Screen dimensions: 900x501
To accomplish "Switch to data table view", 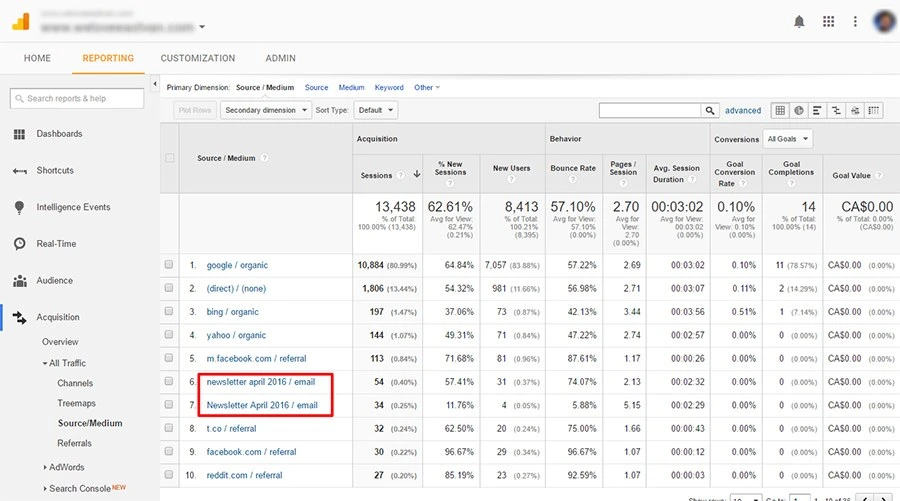I will click(x=779, y=110).
